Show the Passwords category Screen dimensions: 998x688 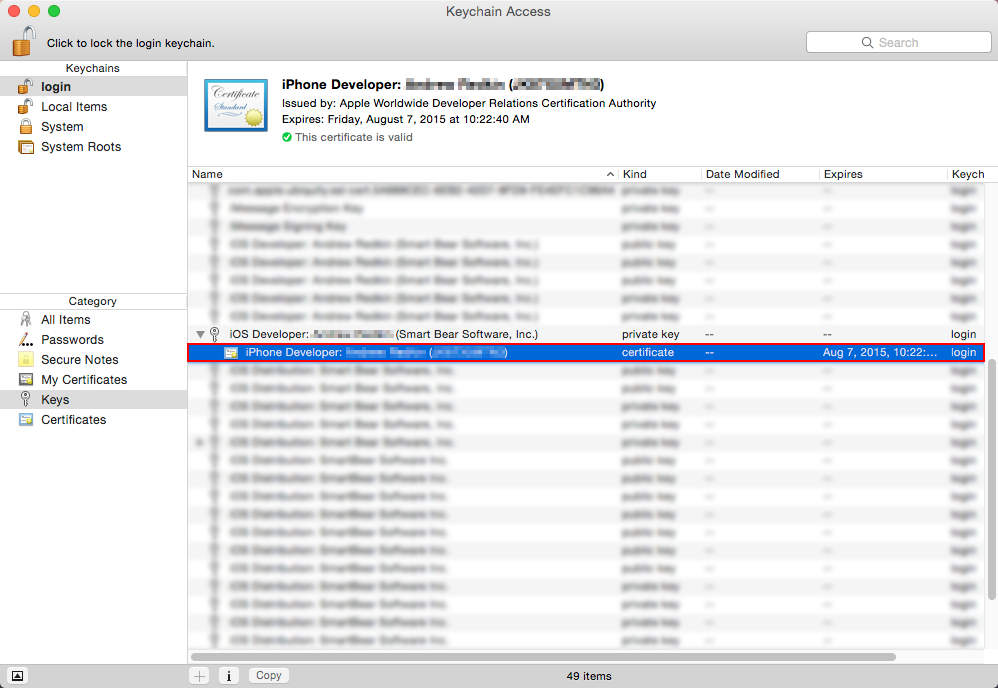(x=94, y=339)
